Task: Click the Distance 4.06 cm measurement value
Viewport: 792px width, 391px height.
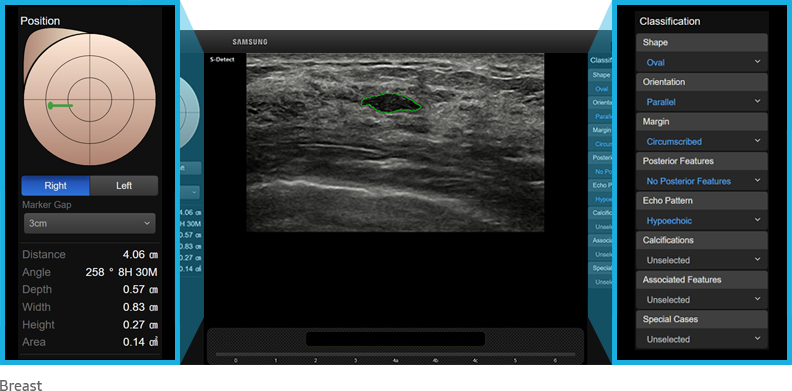Action: pos(140,255)
